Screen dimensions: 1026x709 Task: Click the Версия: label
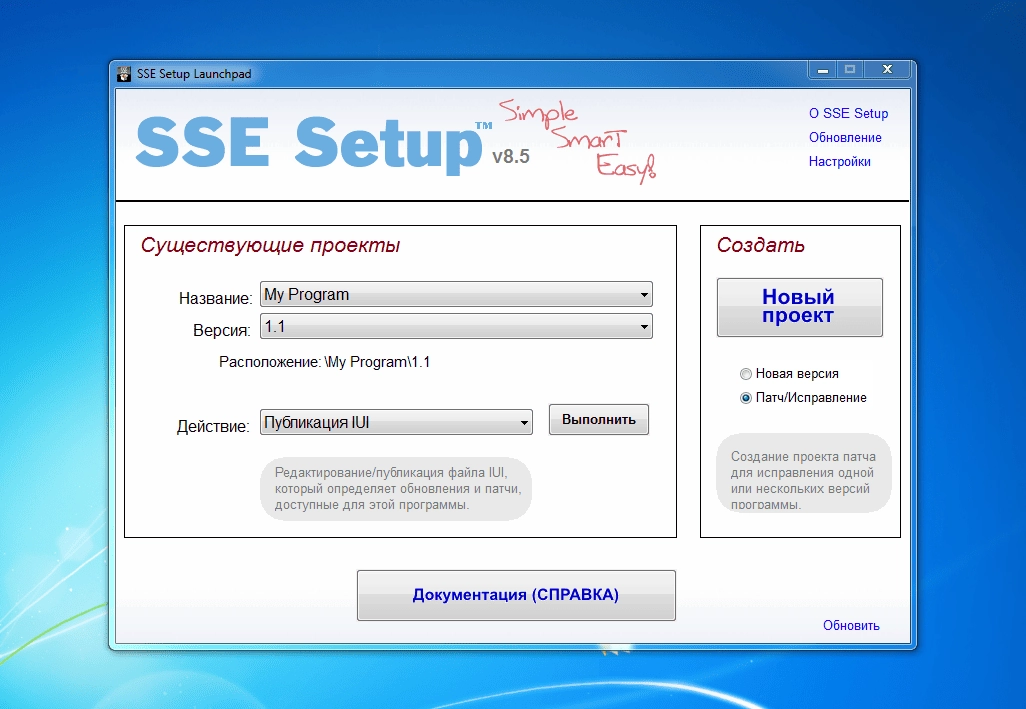click(x=222, y=331)
